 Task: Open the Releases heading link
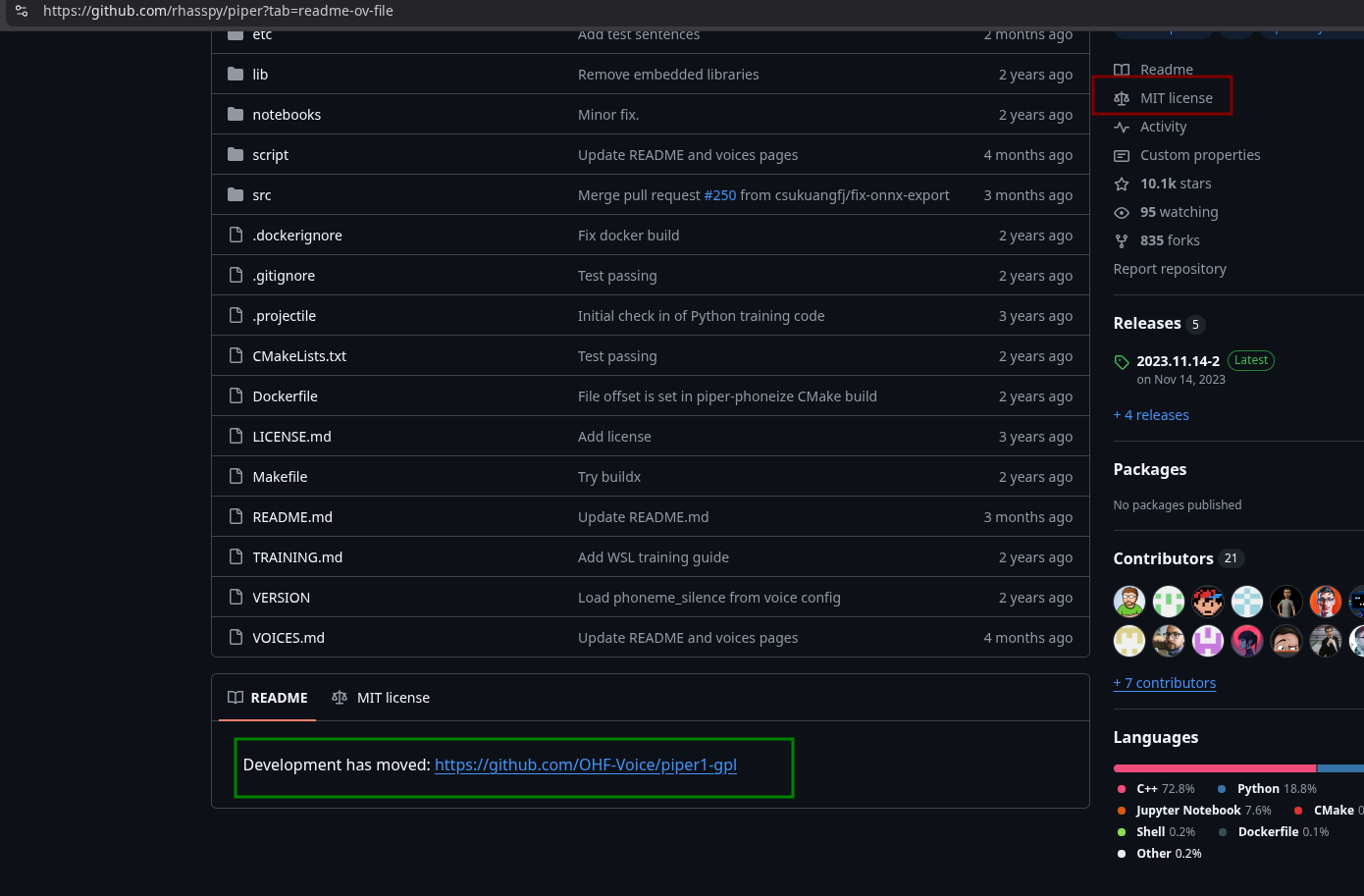[x=1147, y=323]
